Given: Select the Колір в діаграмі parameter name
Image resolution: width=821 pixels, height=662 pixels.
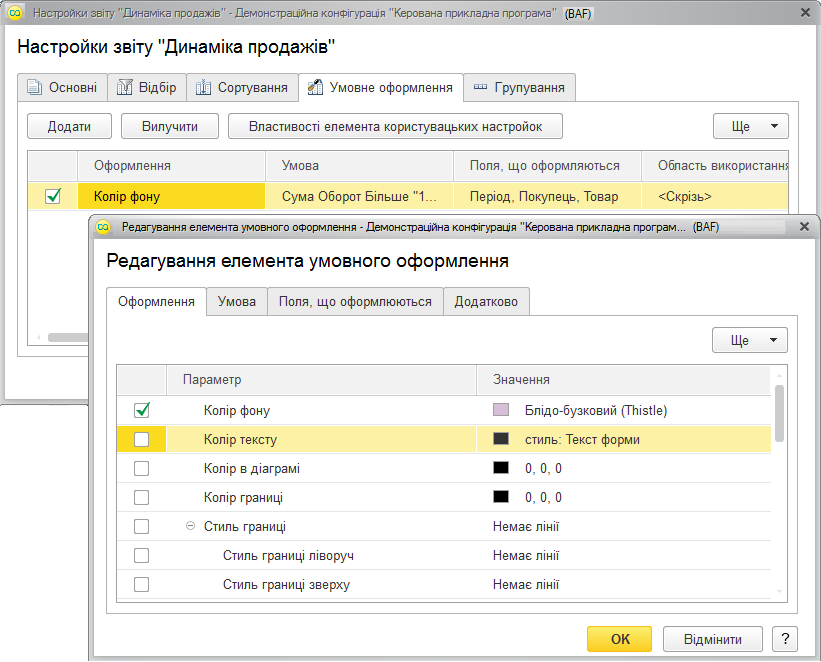Looking at the screenshot, I should 252,468.
